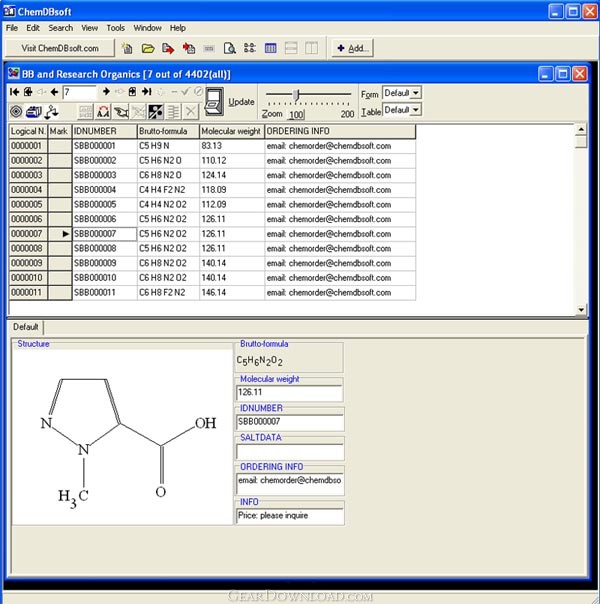Click the export icon with red arrow
Image resolution: width=600 pixels, height=604 pixels.
(x=168, y=48)
